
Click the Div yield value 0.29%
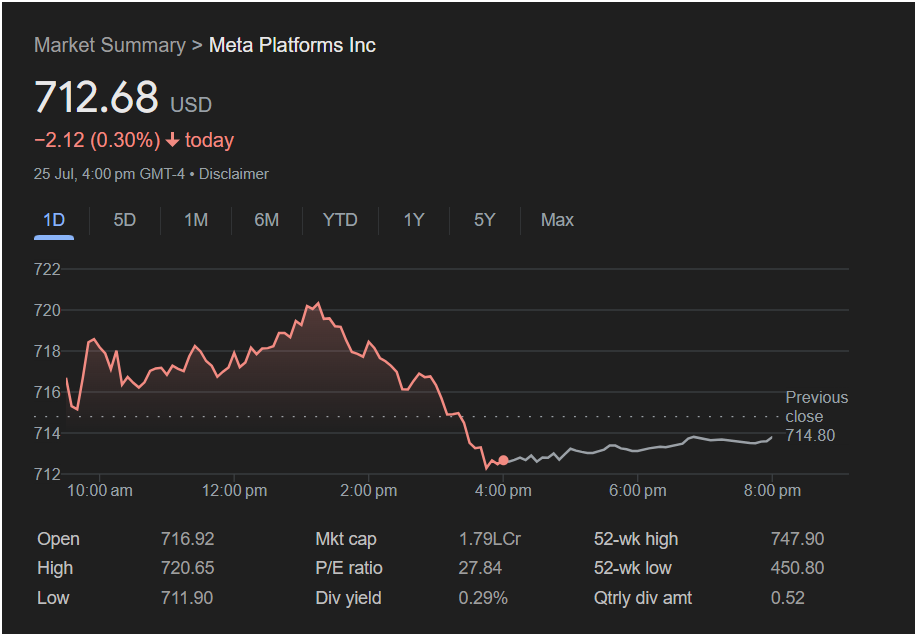(x=483, y=598)
